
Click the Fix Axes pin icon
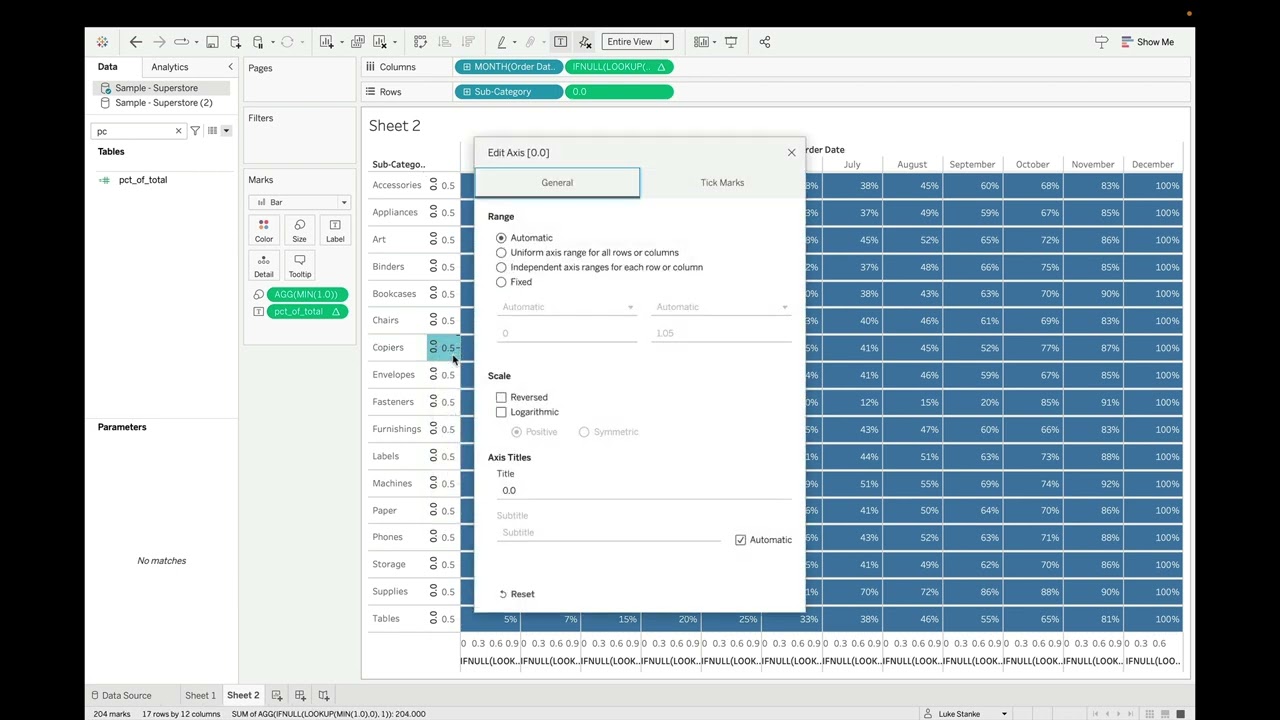pyautogui.click(x=585, y=42)
